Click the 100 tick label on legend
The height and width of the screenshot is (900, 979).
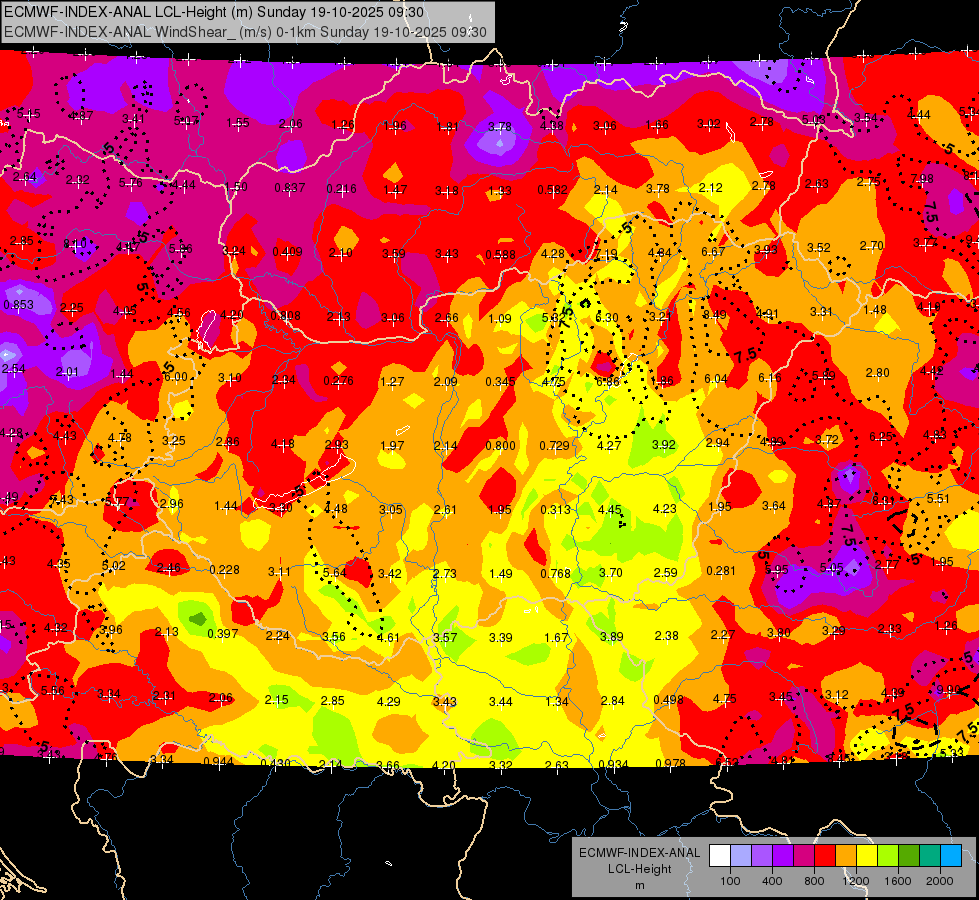pos(731,881)
